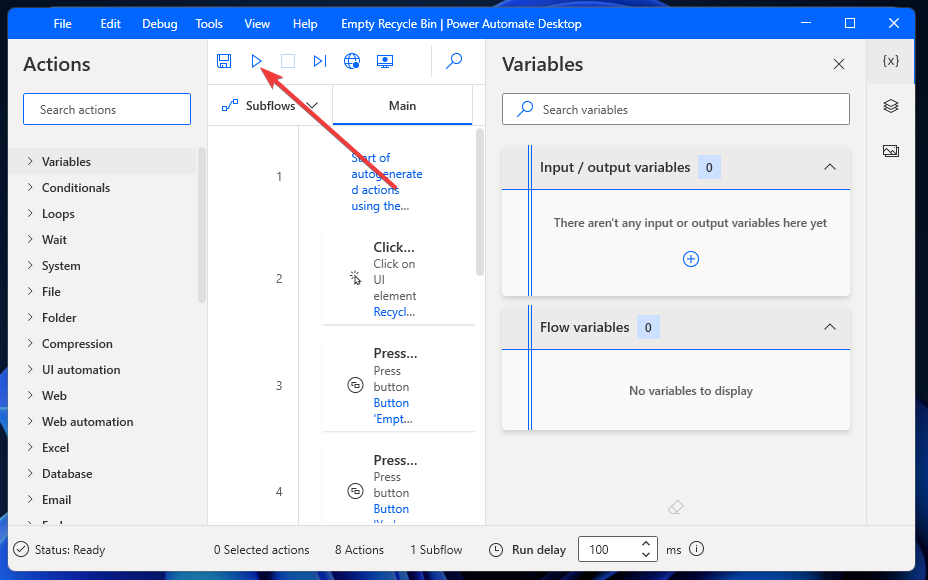Collapse the Flow variables section
This screenshot has width=928, height=580.
830,327
